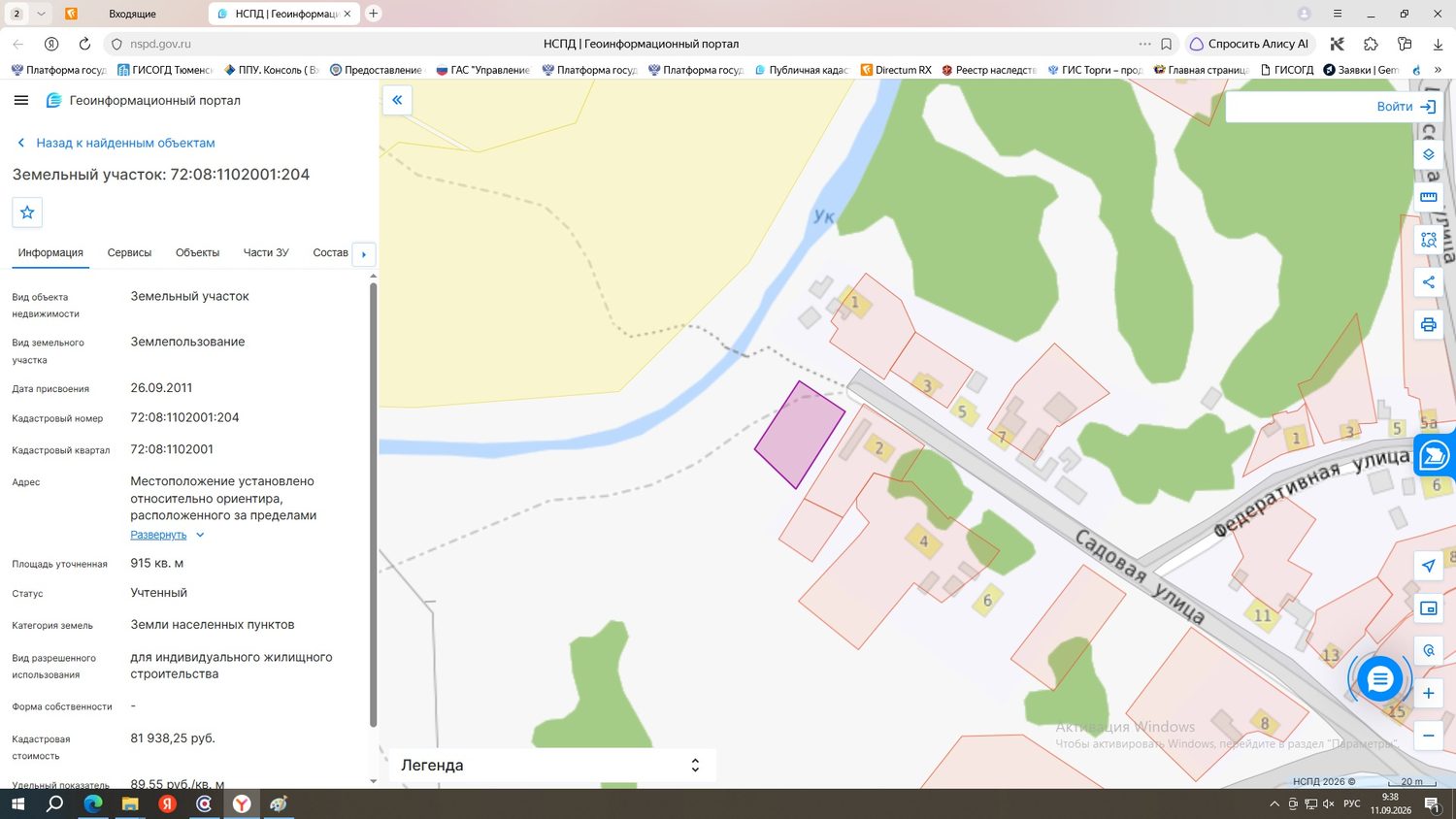The width and height of the screenshot is (1456, 819).
Task: Click the Войти login button
Action: [x=1406, y=107]
